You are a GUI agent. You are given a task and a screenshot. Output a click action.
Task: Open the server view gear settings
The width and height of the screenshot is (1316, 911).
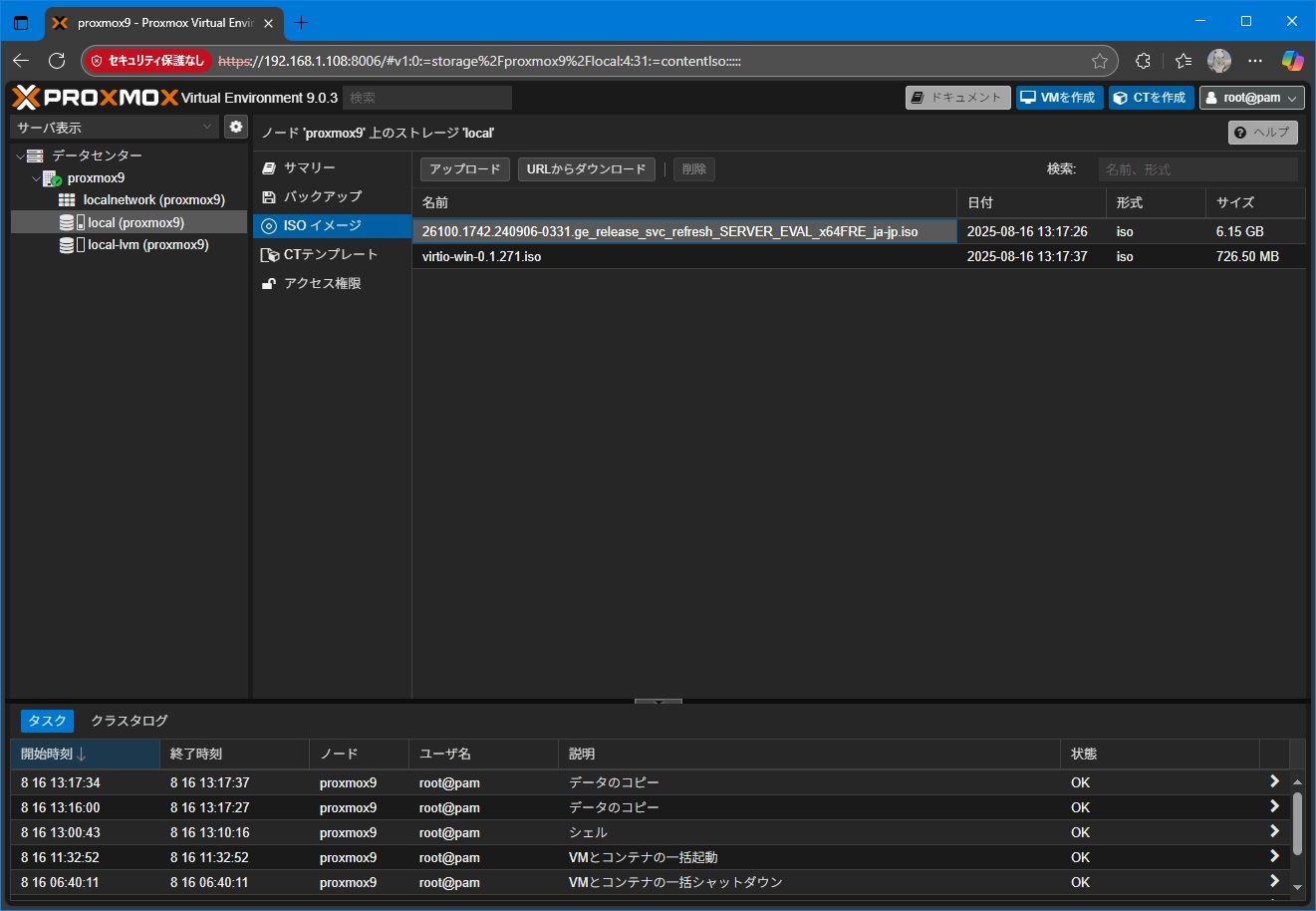pos(235,127)
